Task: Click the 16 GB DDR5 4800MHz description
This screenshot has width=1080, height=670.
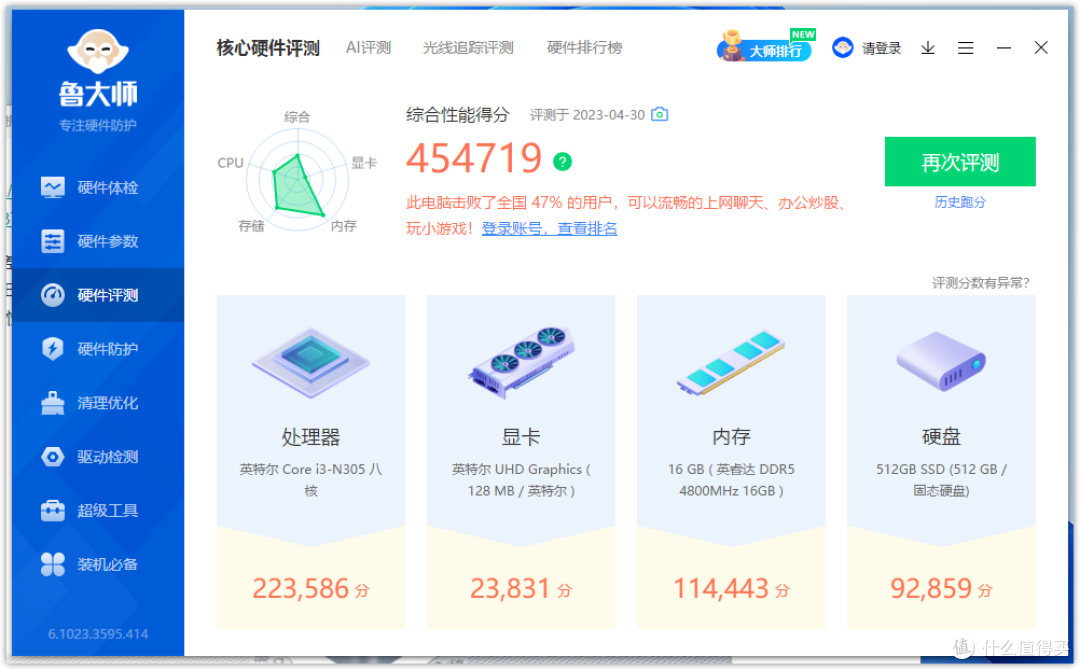Action: pos(731,480)
